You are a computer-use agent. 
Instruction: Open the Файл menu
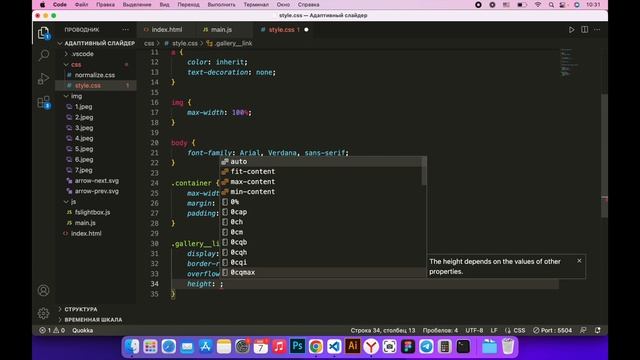(x=81, y=5)
